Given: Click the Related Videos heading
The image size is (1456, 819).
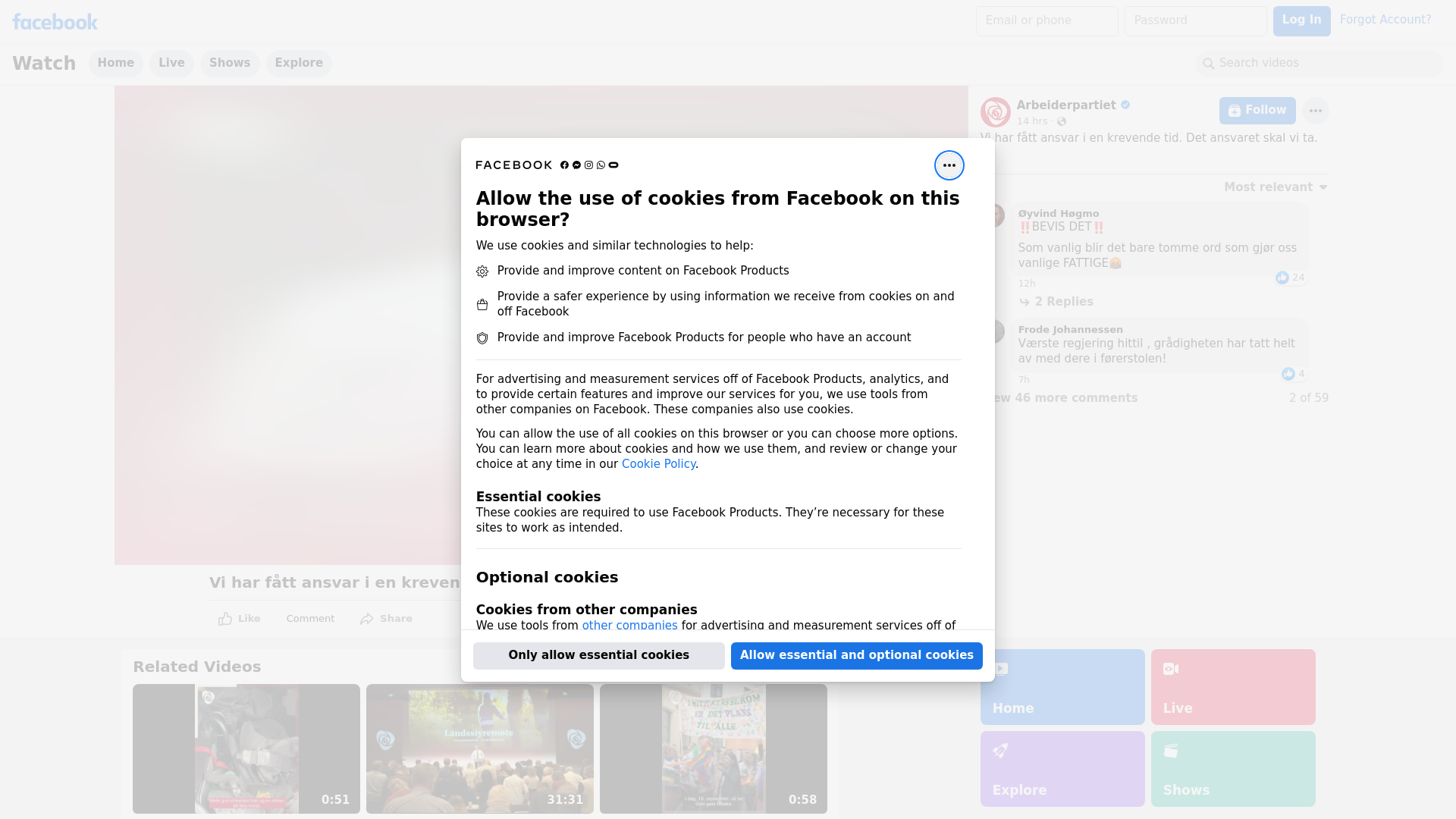Looking at the screenshot, I should (196, 667).
